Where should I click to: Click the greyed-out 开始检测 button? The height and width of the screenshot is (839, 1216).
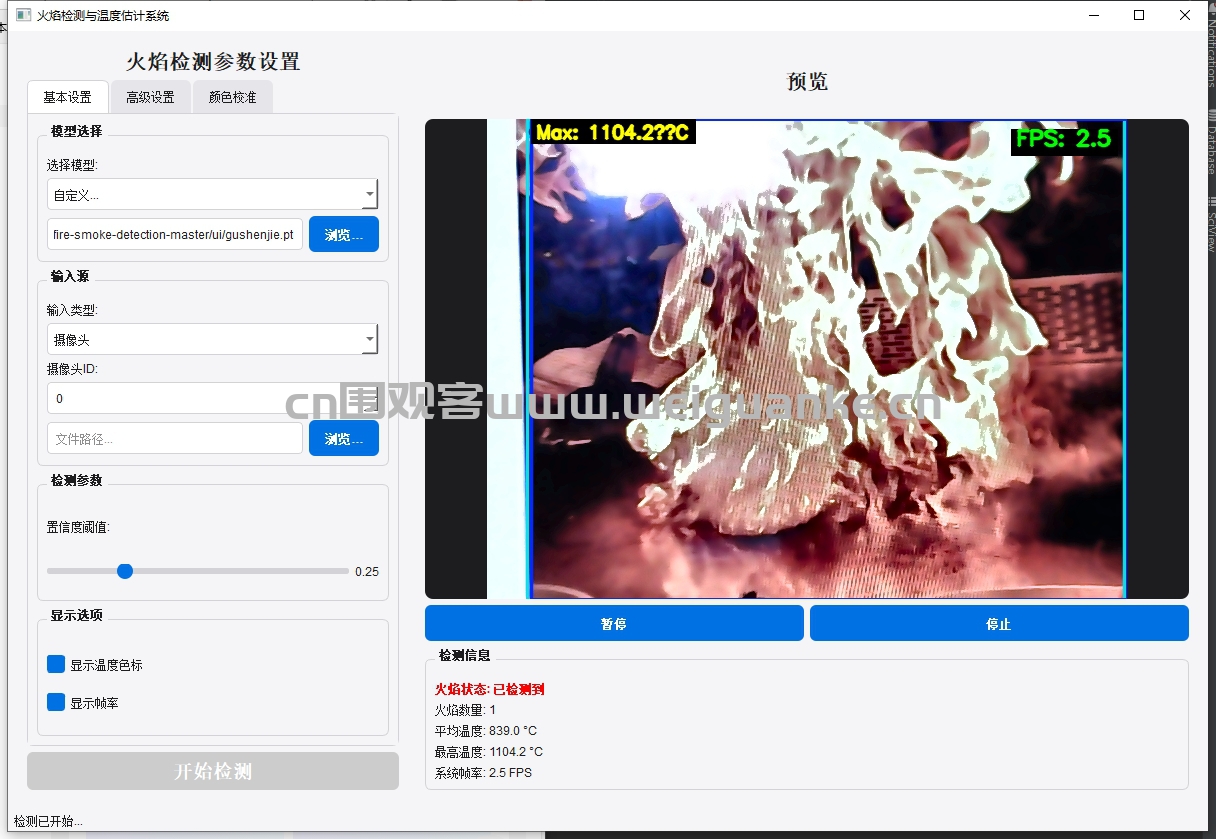[213, 771]
